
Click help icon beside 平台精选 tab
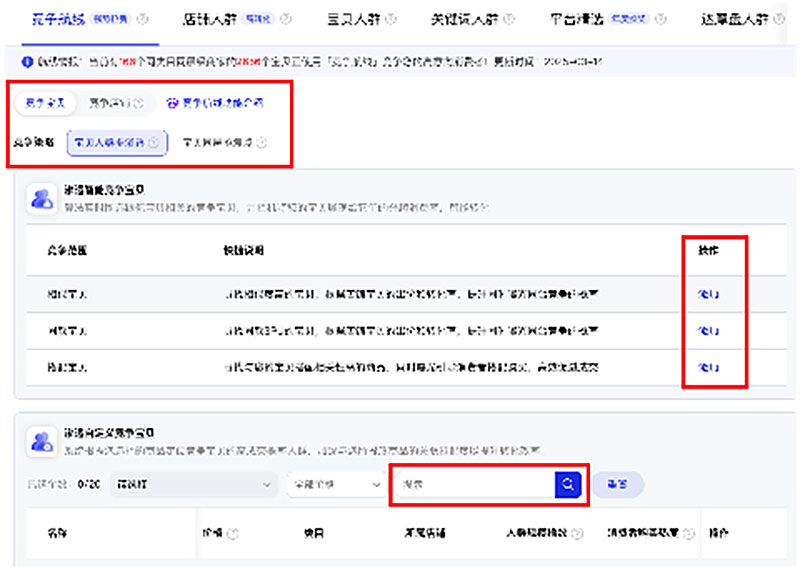[661, 19]
